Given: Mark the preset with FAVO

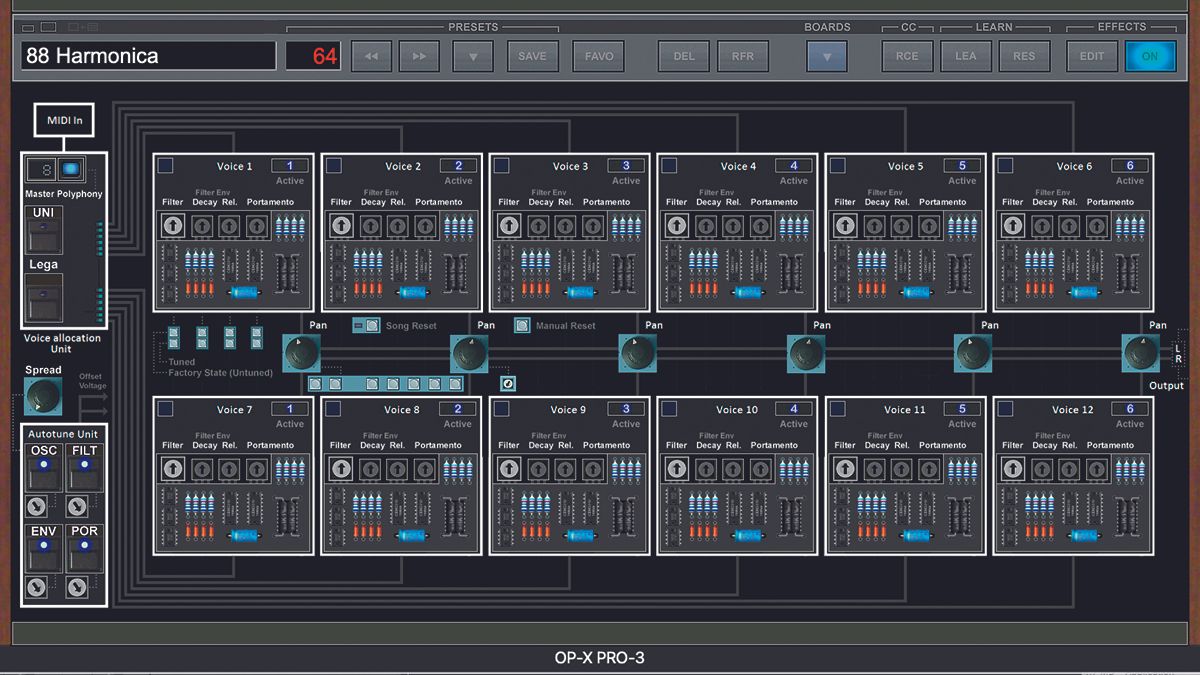Looking at the screenshot, I should tap(597, 56).
